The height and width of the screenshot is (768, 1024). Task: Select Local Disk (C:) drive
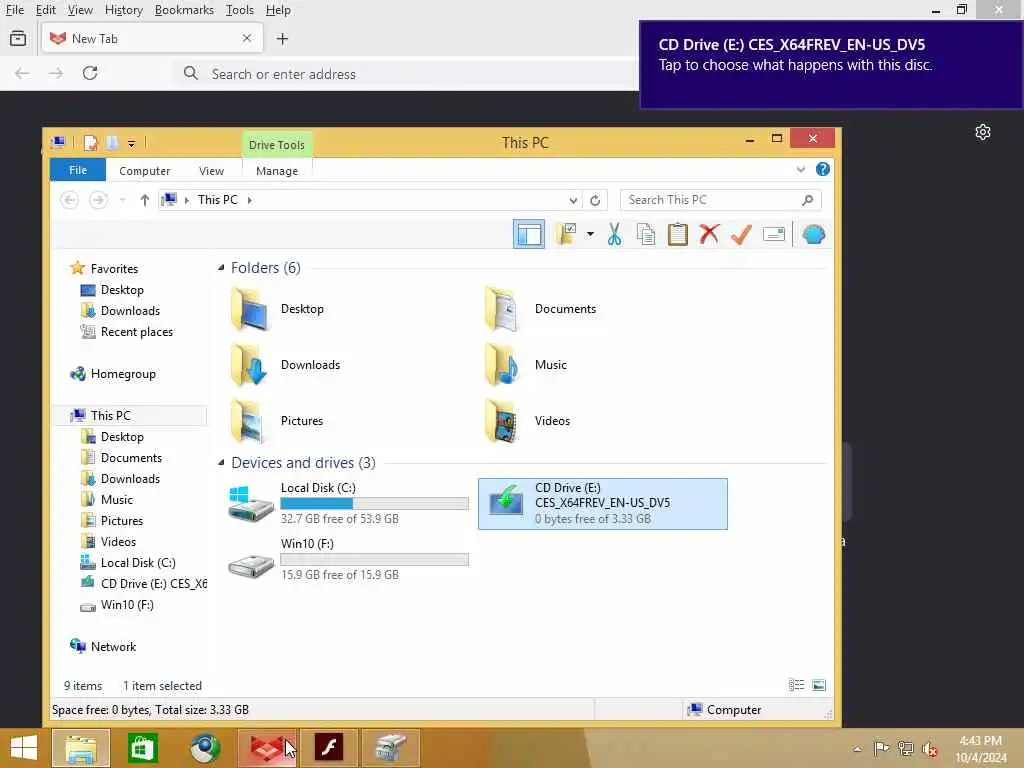click(x=347, y=504)
